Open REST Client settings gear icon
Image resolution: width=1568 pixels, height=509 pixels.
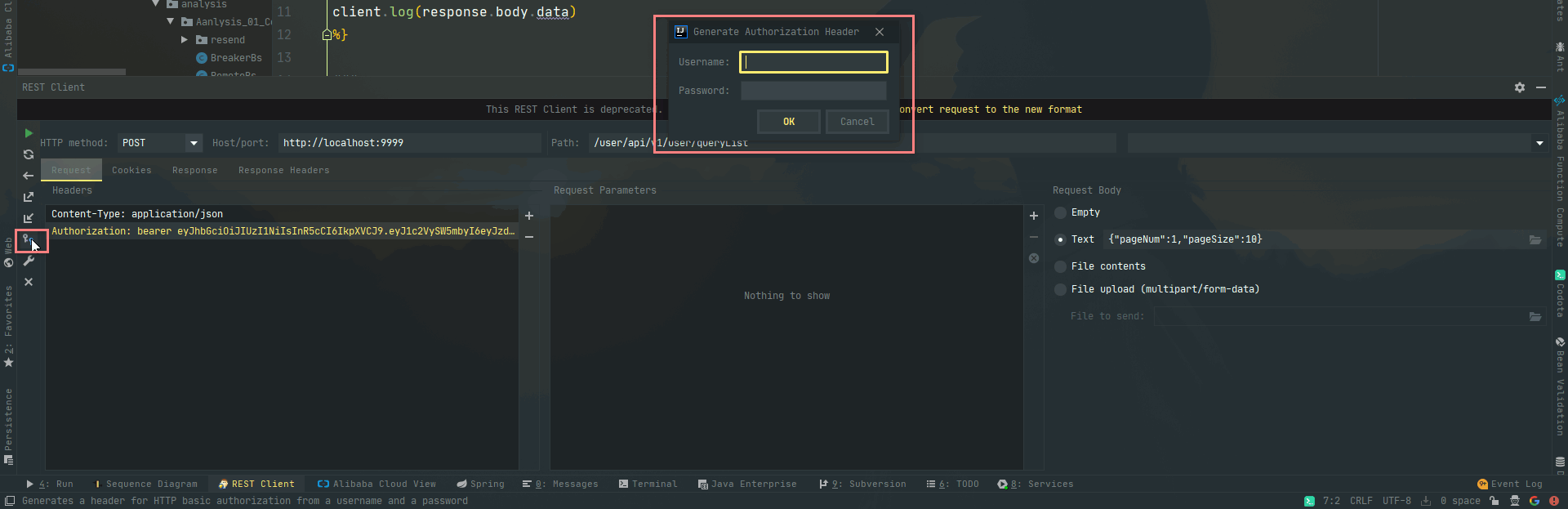(x=1520, y=87)
